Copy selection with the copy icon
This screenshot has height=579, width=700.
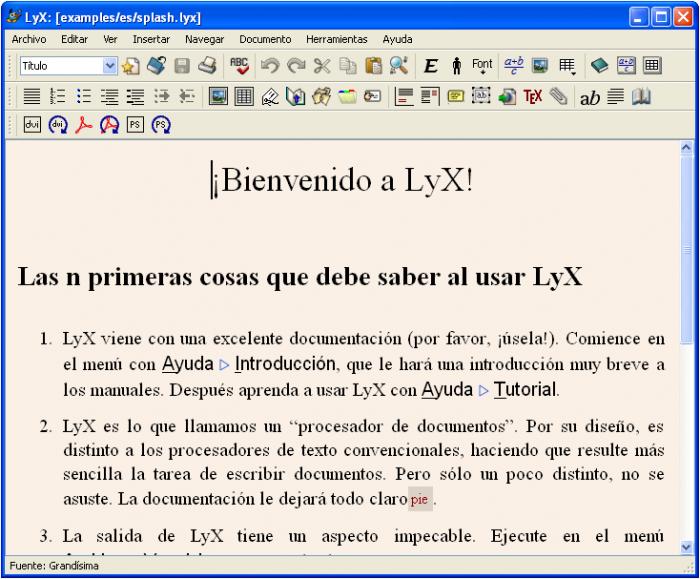347,66
